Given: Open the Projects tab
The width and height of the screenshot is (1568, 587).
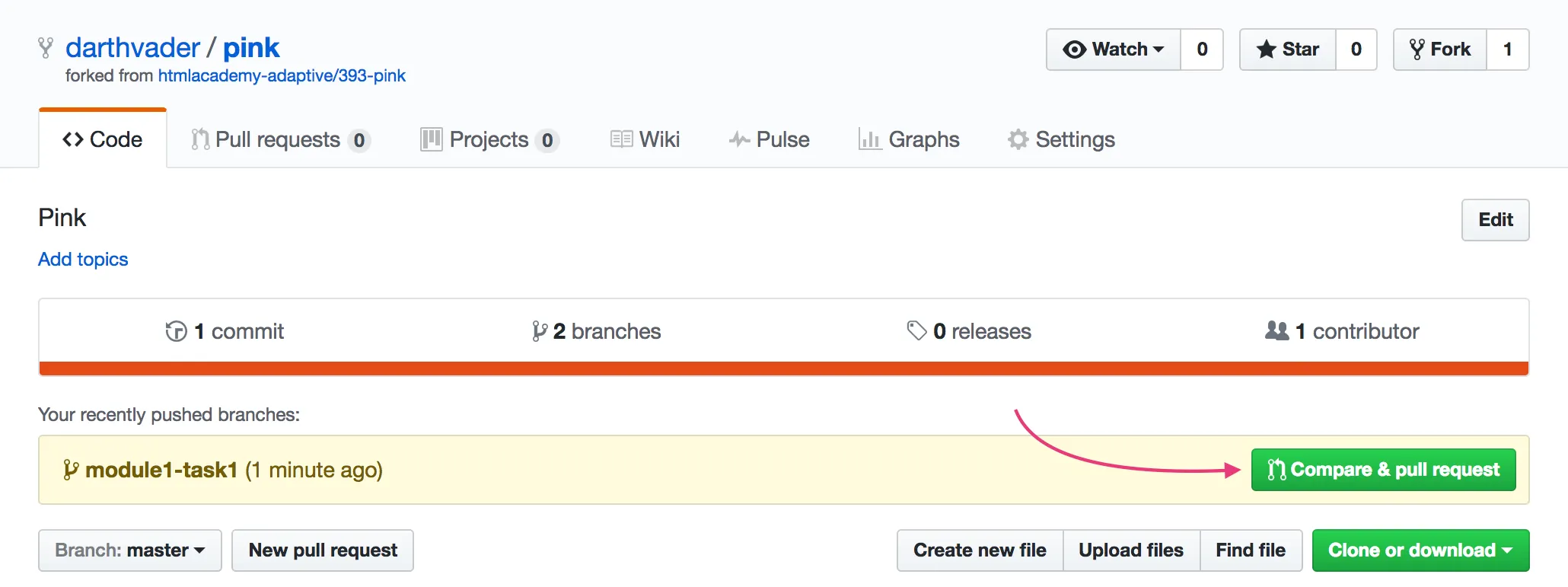Looking at the screenshot, I should [x=489, y=139].
